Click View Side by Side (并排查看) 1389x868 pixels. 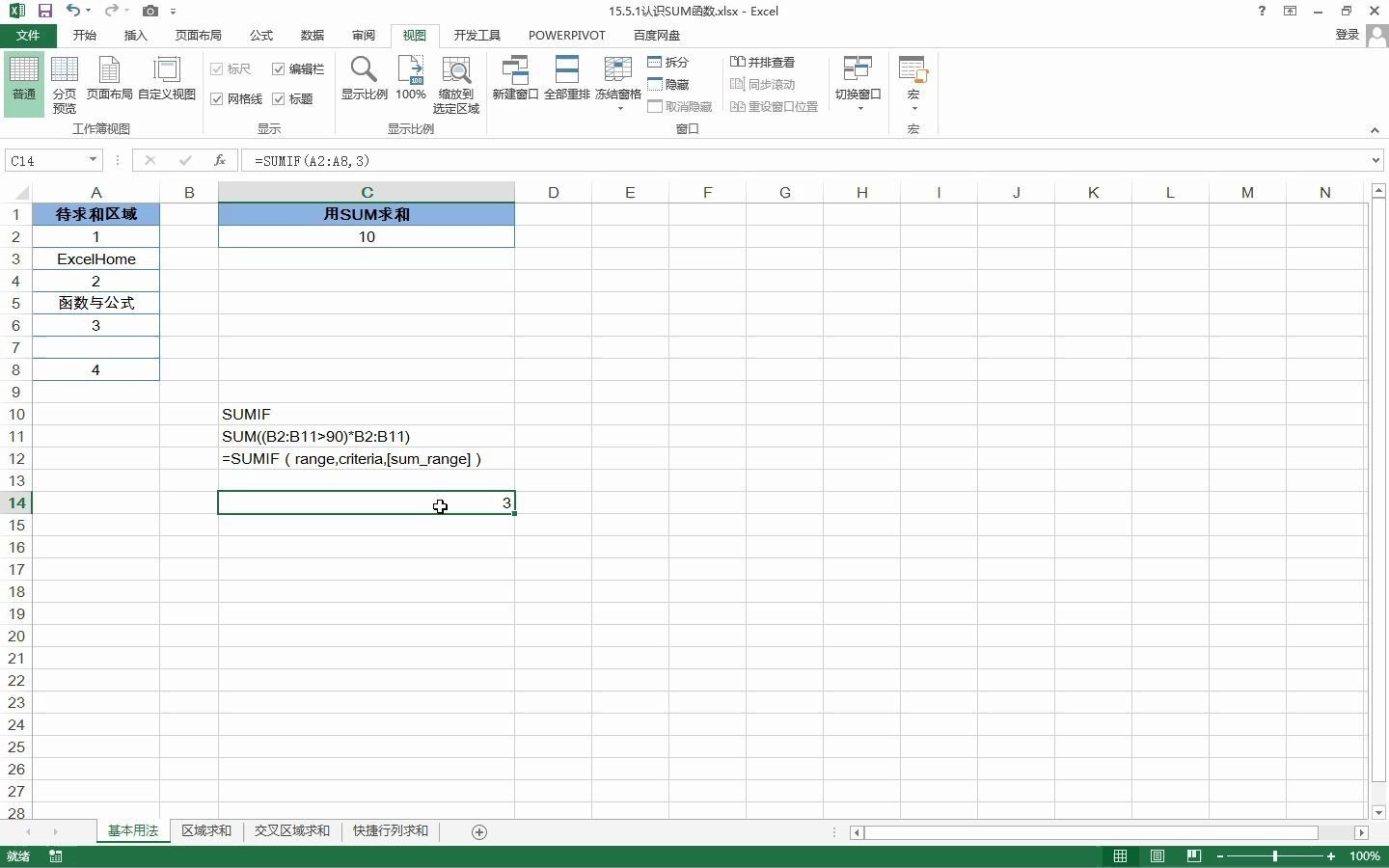click(763, 62)
